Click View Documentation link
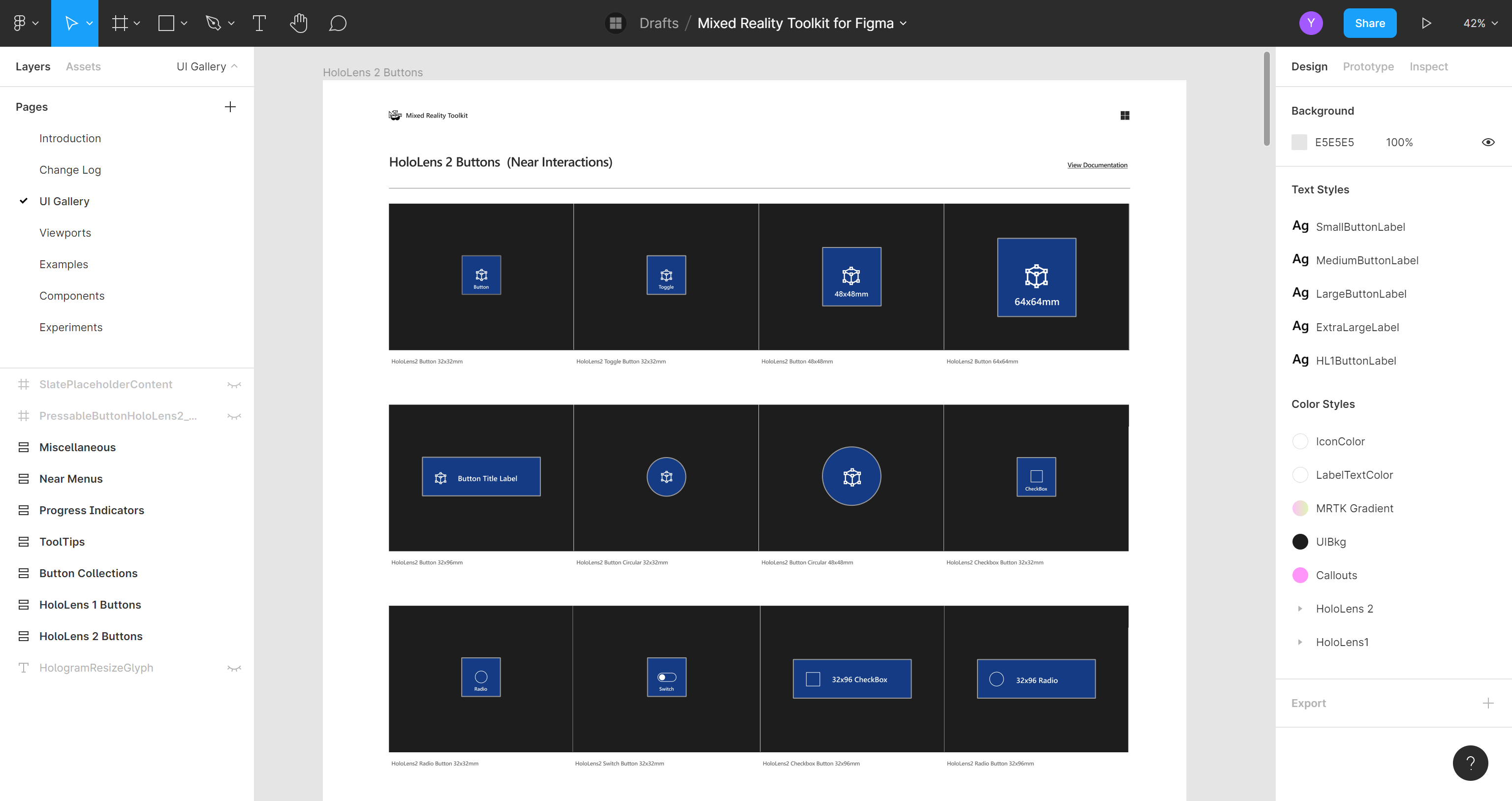The width and height of the screenshot is (1512, 801). coord(1096,165)
